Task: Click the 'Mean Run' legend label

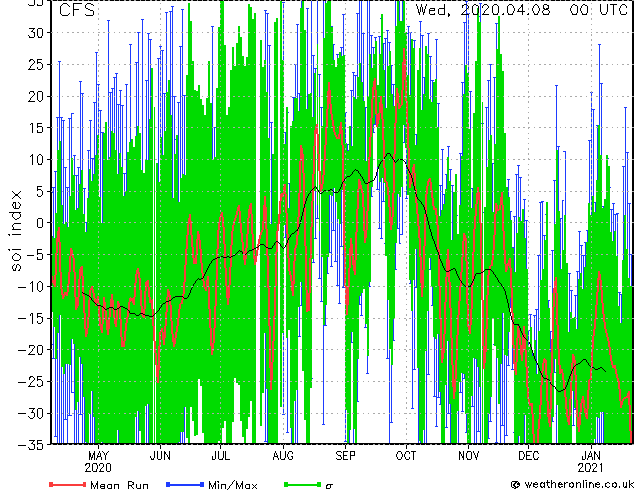Action: (119, 485)
